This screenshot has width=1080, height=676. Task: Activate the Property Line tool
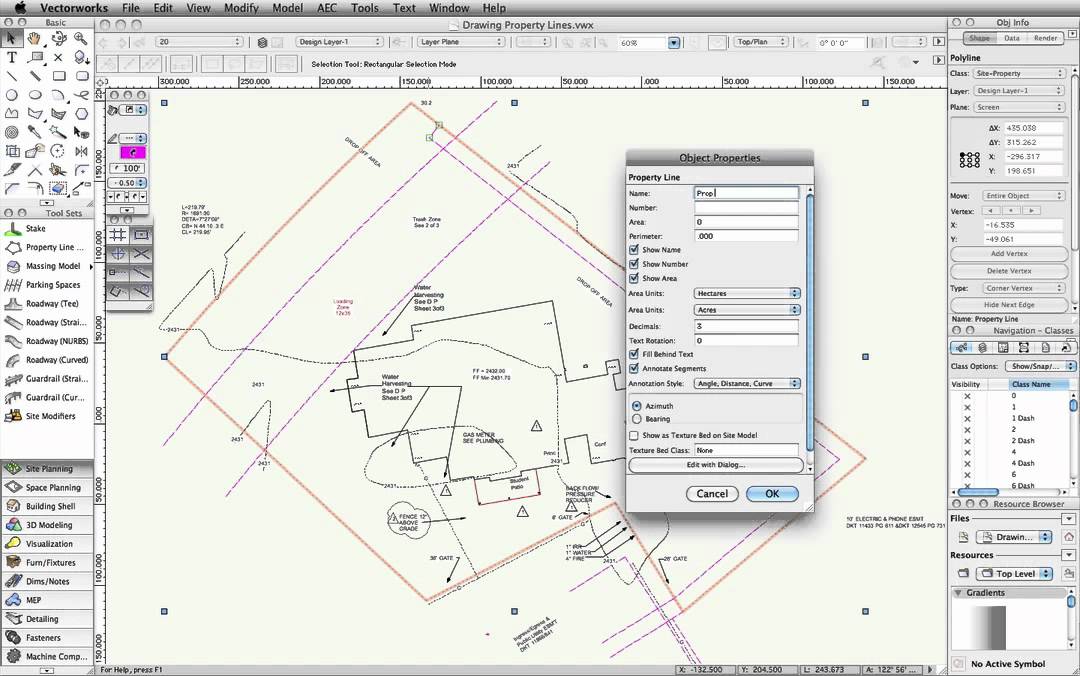pyautogui.click(x=47, y=246)
